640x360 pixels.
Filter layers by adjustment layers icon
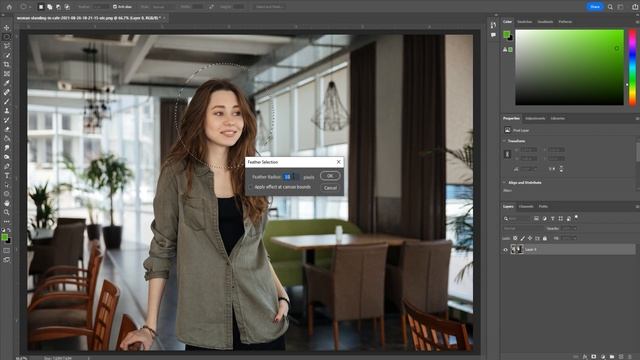coord(544,219)
